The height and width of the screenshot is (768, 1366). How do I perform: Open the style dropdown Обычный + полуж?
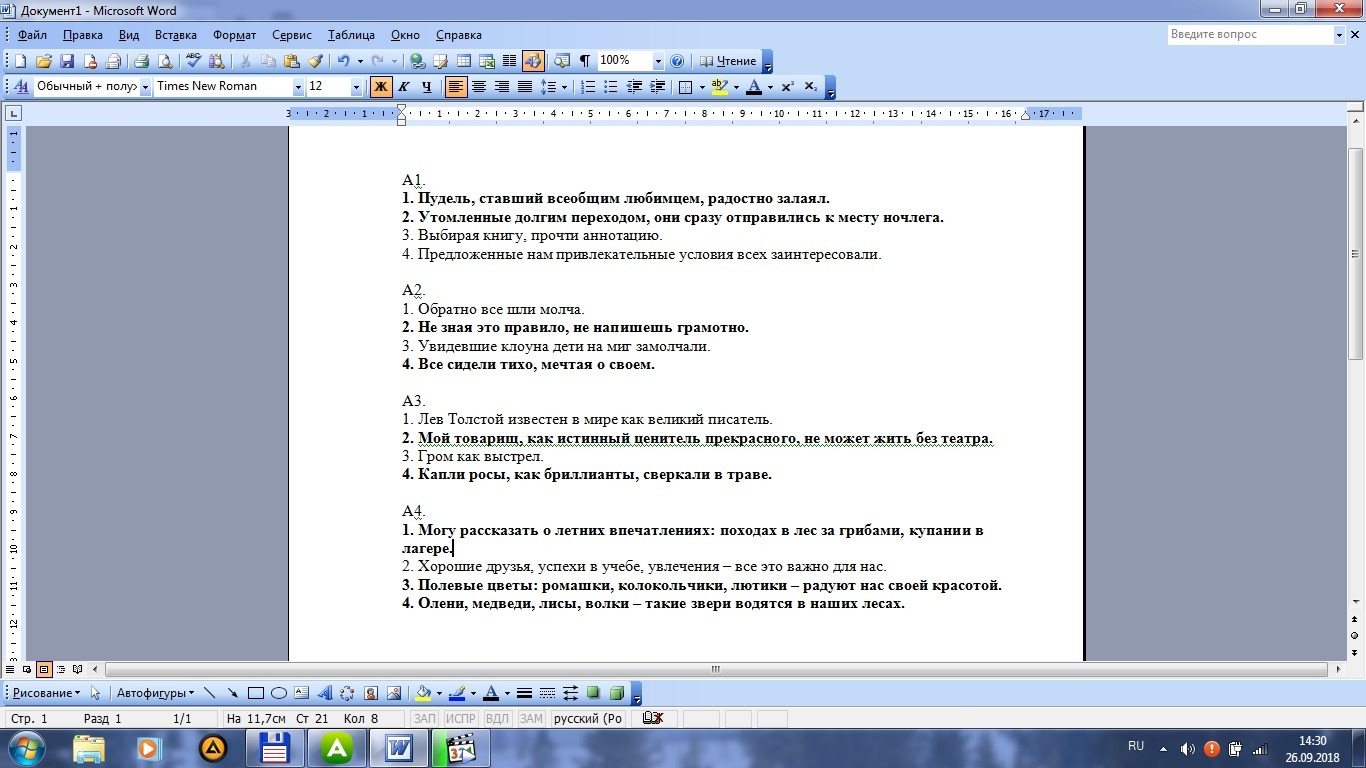pos(145,87)
